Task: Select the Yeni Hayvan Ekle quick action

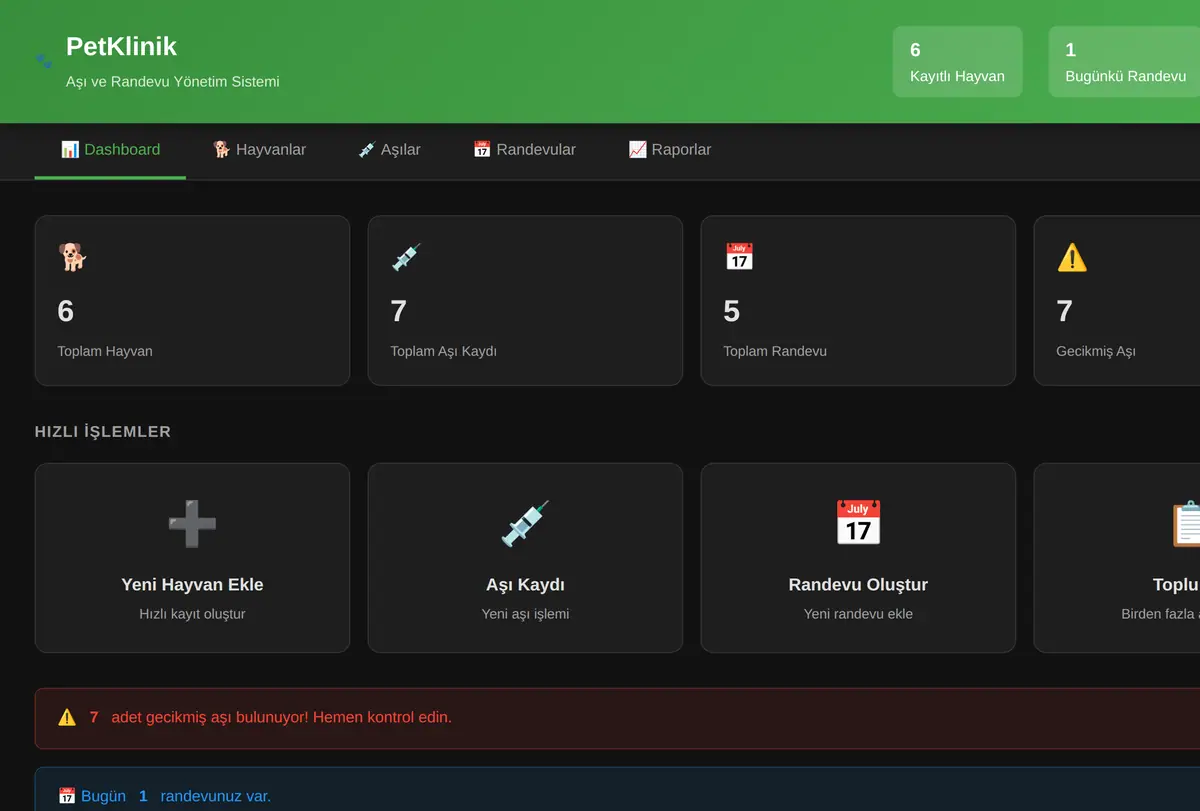Action: 192,558
